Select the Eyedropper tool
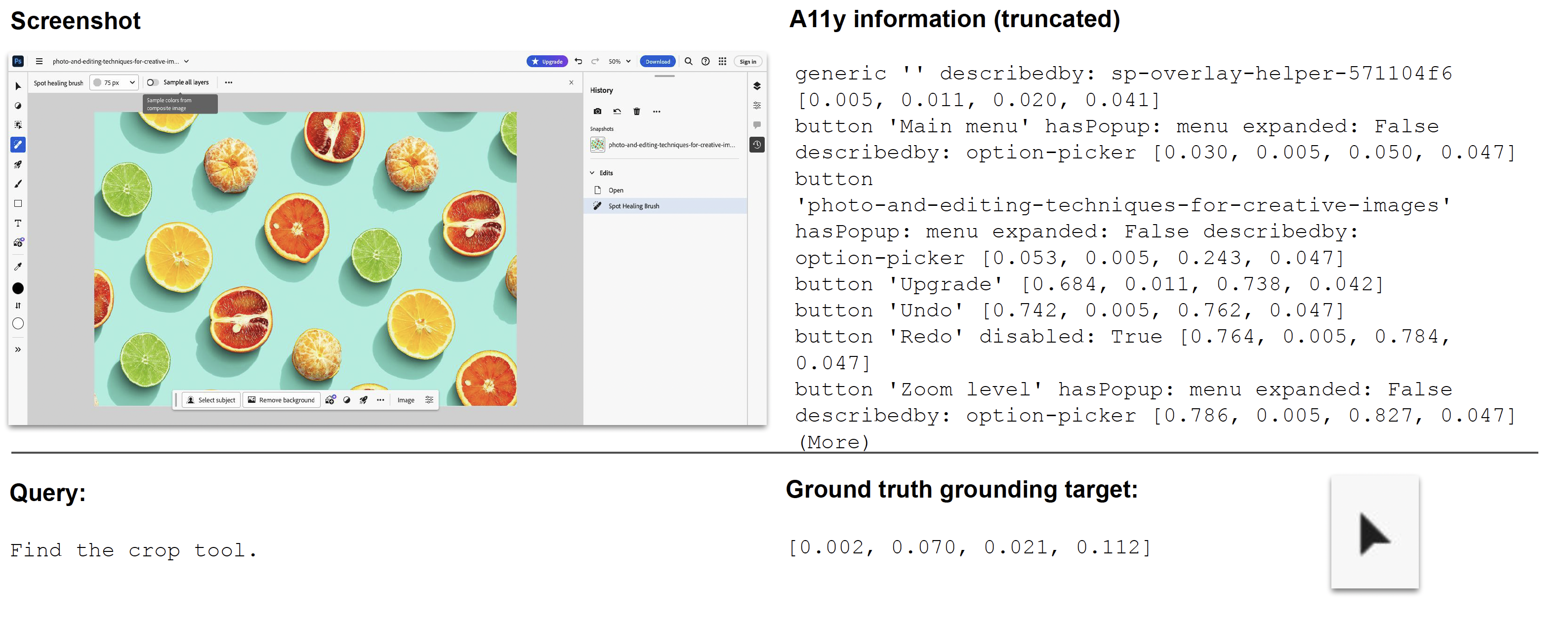 [x=18, y=267]
